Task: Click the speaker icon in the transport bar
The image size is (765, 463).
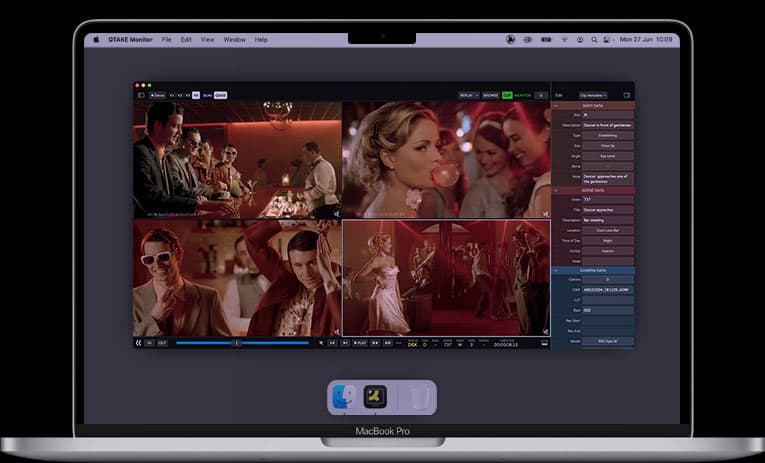Action: [x=320, y=343]
